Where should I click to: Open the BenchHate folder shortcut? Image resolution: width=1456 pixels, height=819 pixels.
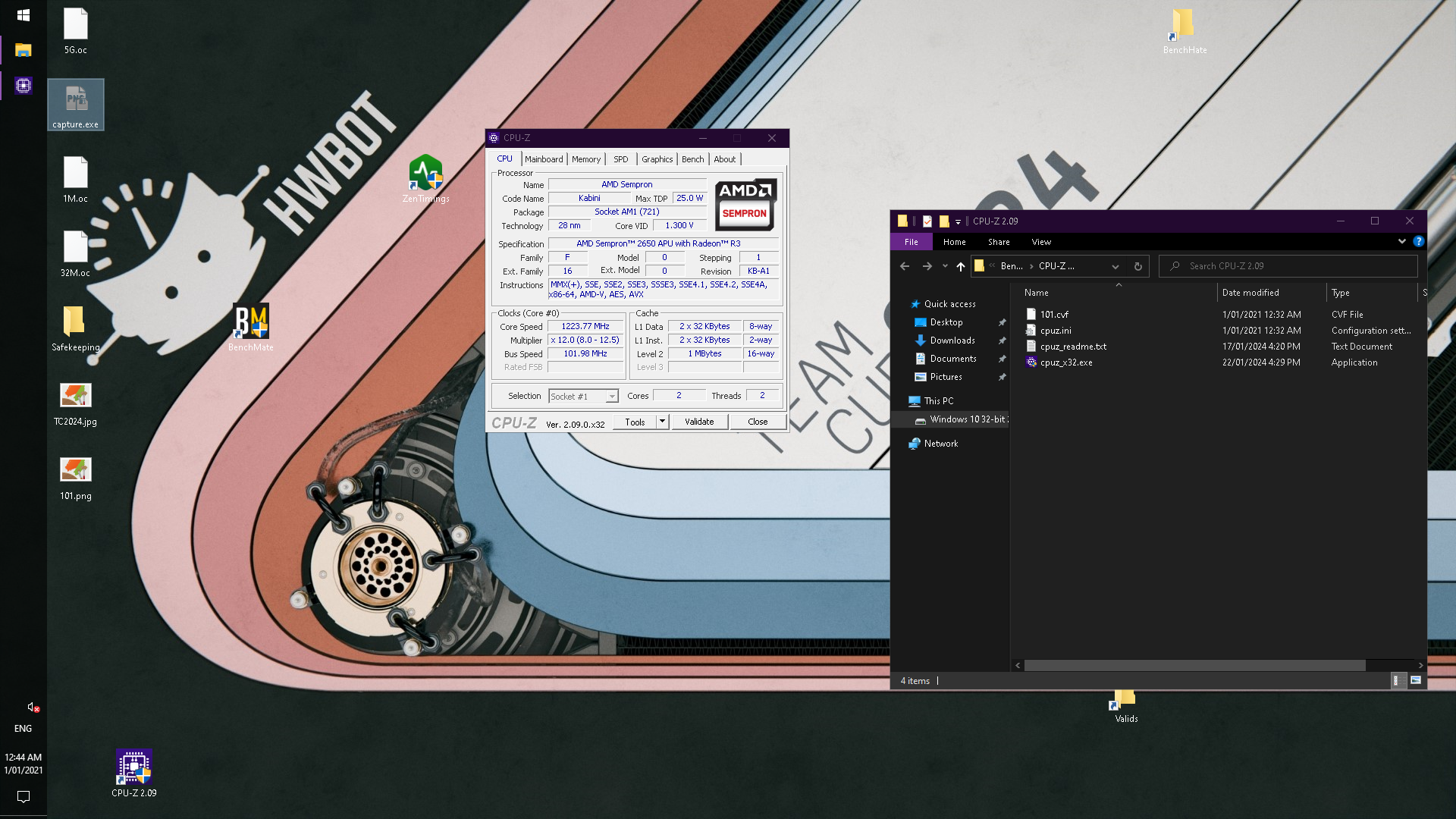1185,31
